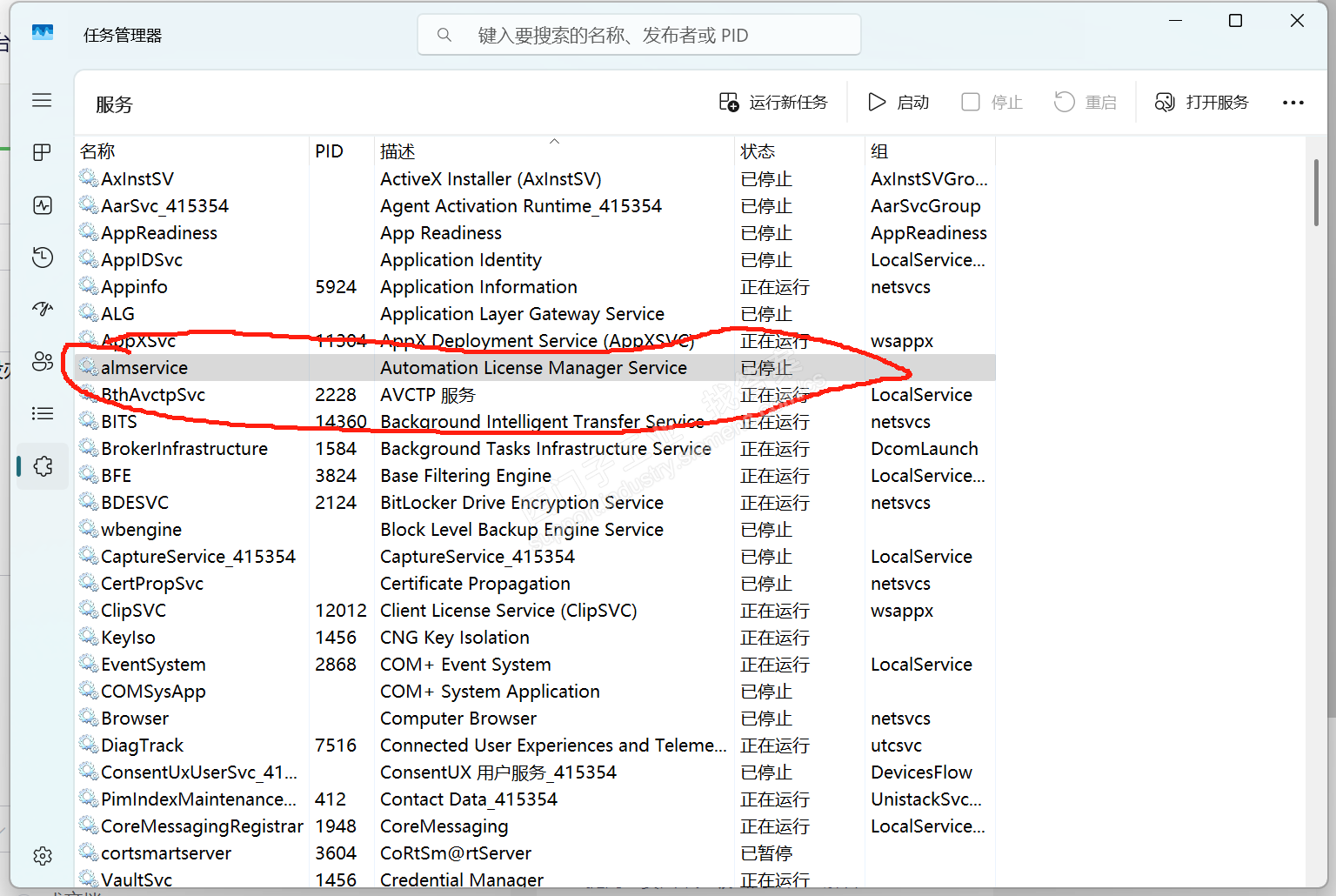Click the service icon next to DiagTrack
Screen dimensions: 1336x896
[88, 745]
